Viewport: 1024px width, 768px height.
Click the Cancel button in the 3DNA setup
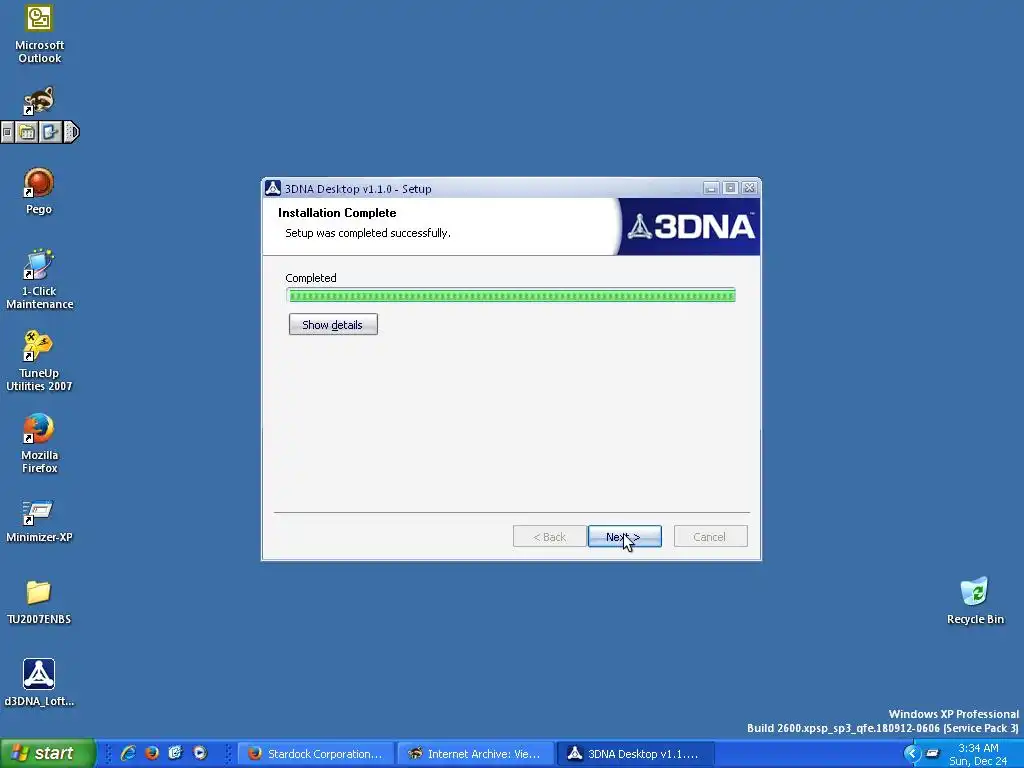click(710, 537)
